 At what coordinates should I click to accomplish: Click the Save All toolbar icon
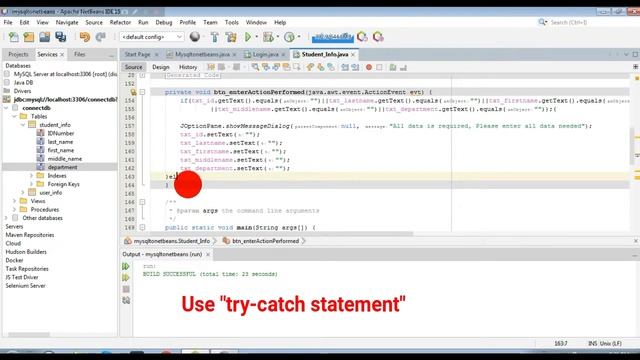coord(61,37)
